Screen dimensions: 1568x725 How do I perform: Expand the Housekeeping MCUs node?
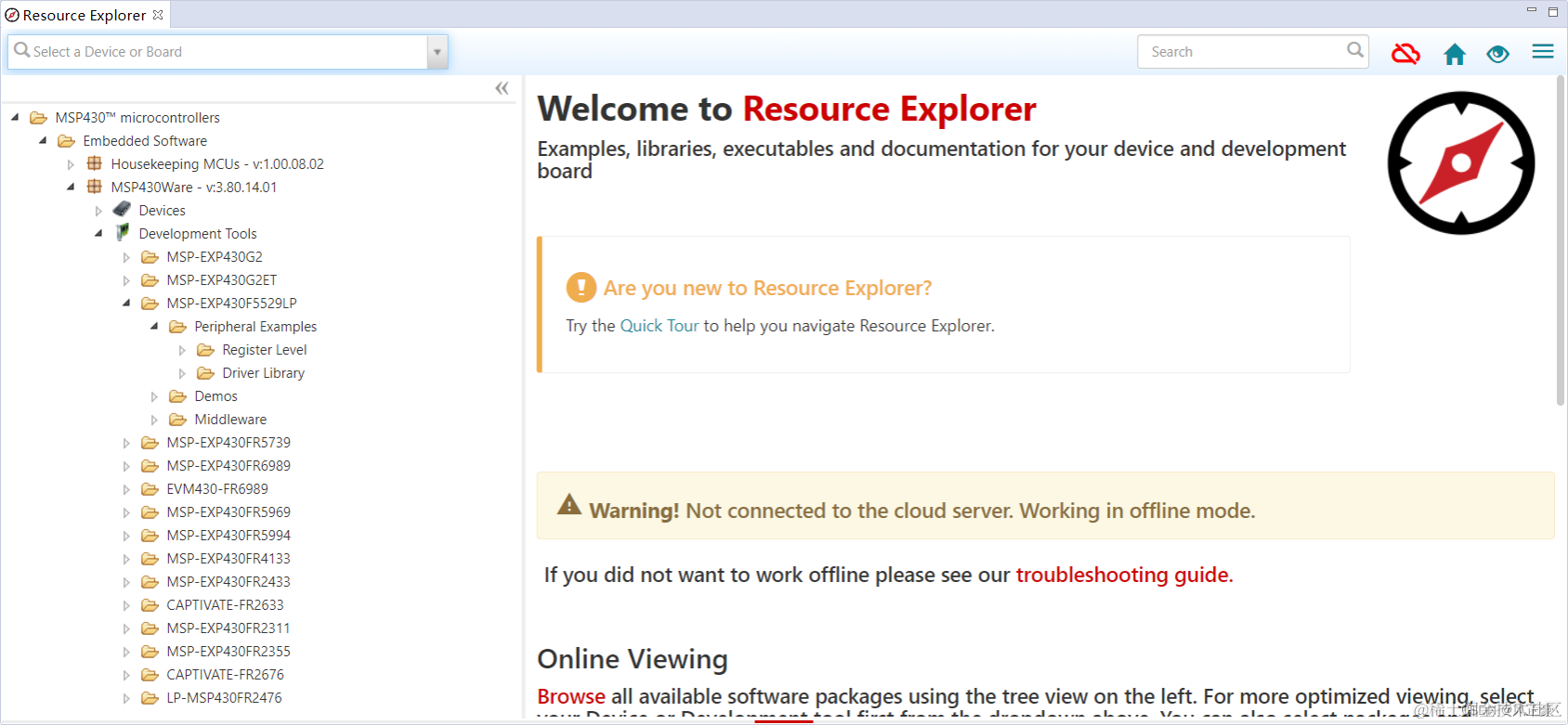coord(71,164)
